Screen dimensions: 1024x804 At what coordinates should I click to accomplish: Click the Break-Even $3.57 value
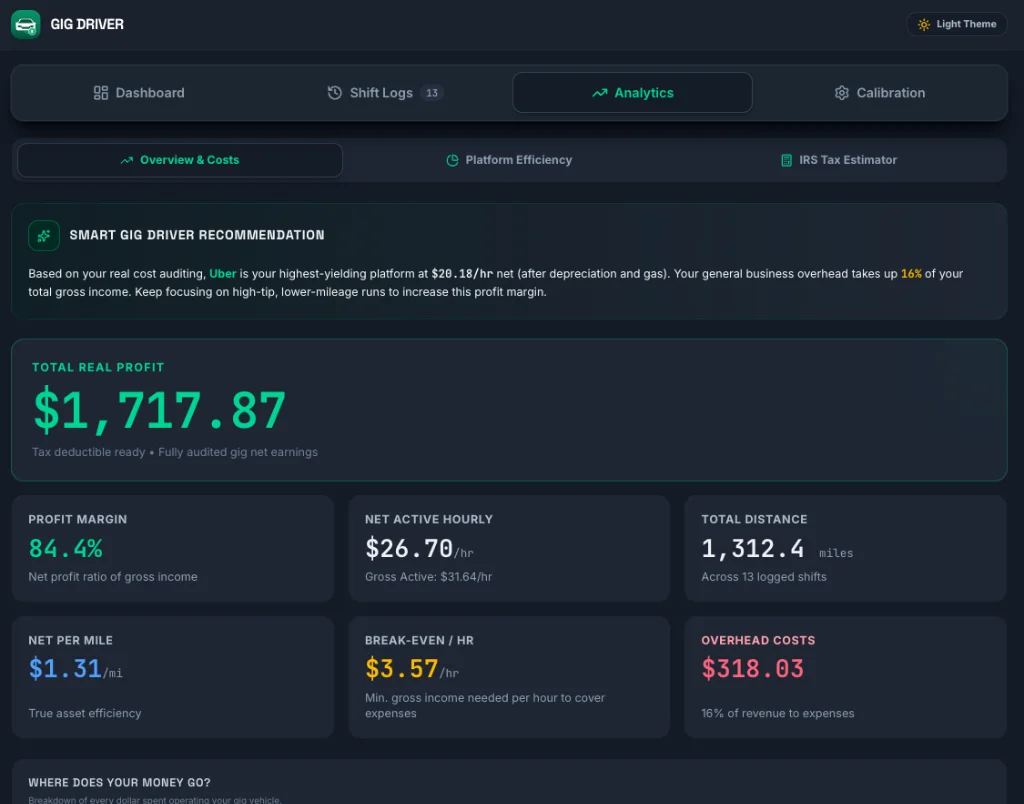pyautogui.click(x=402, y=669)
